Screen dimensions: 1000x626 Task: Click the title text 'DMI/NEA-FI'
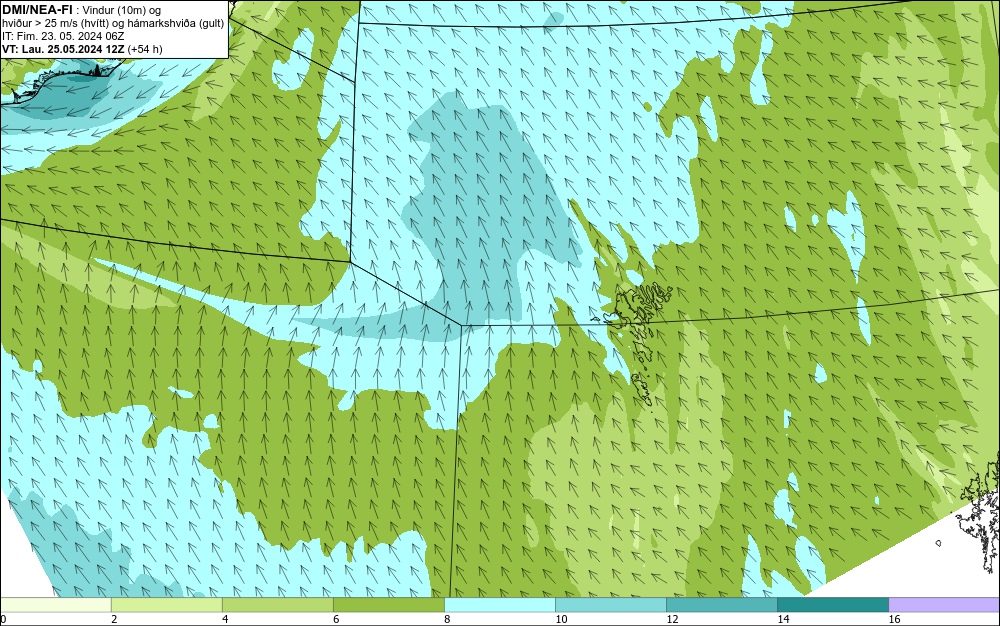(x=37, y=9)
